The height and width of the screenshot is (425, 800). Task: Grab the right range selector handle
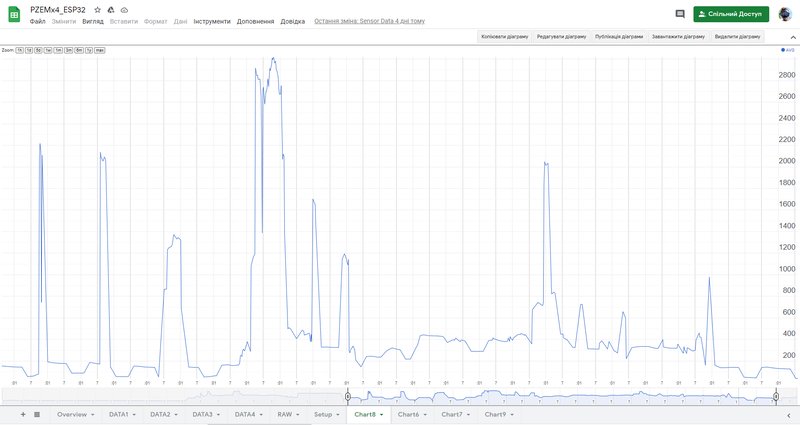click(776, 396)
